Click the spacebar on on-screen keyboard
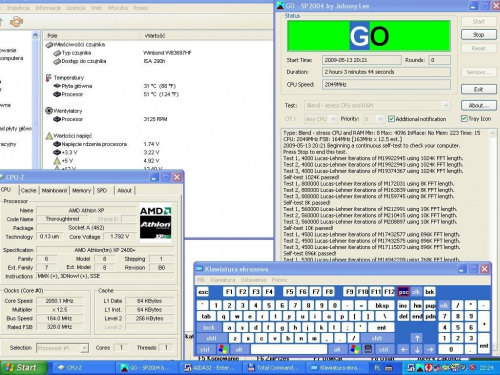500x375 pixels. click(289, 349)
